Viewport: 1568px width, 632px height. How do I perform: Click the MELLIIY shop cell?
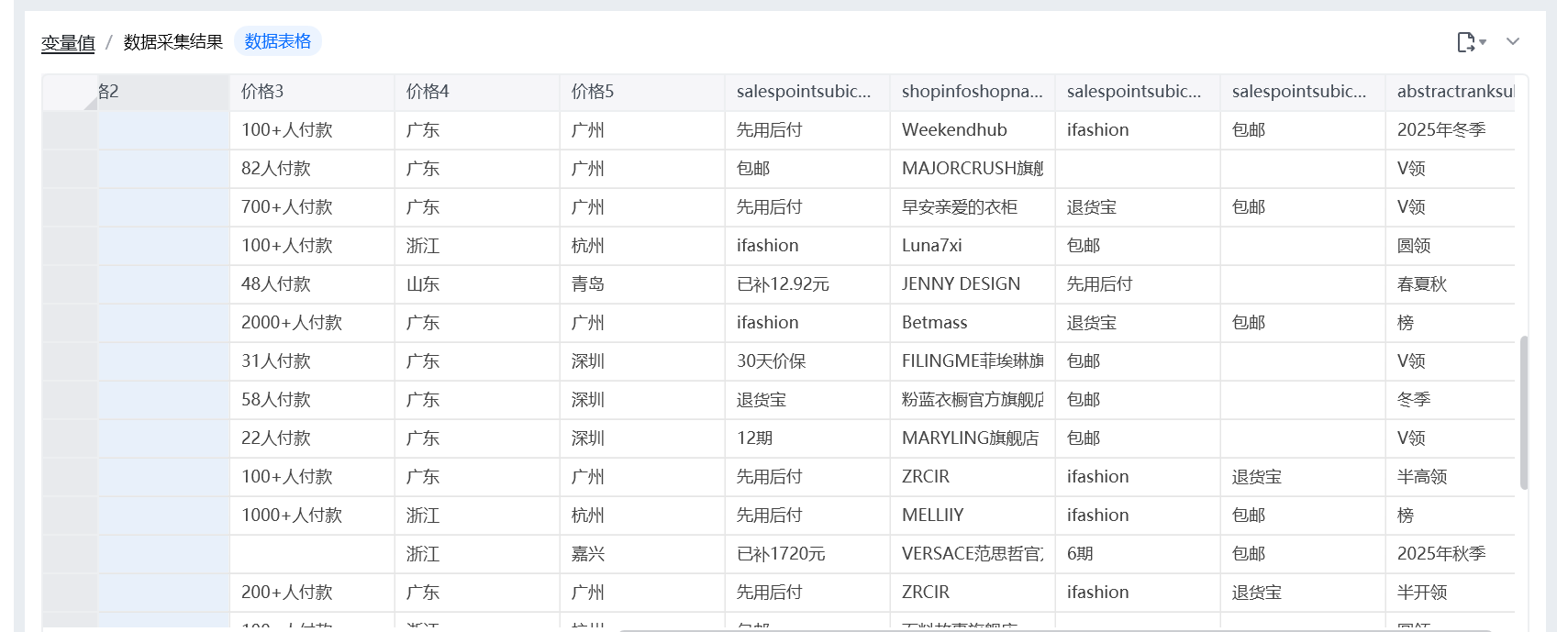pyautogui.click(x=973, y=516)
